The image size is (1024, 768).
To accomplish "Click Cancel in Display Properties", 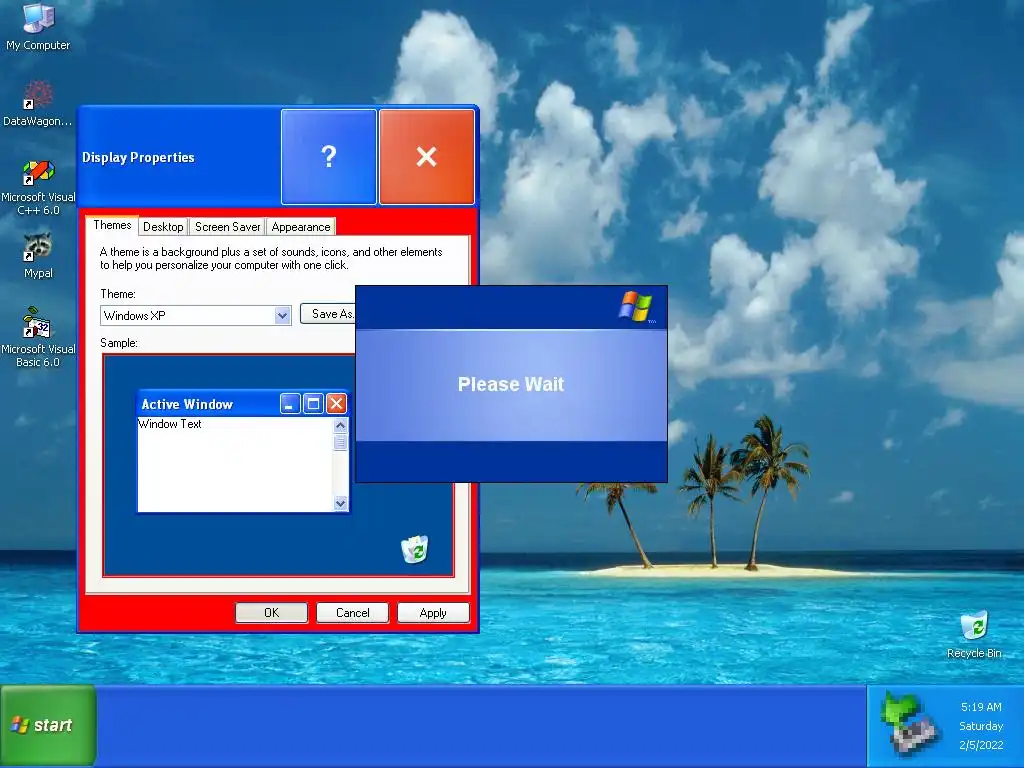I will (x=353, y=613).
